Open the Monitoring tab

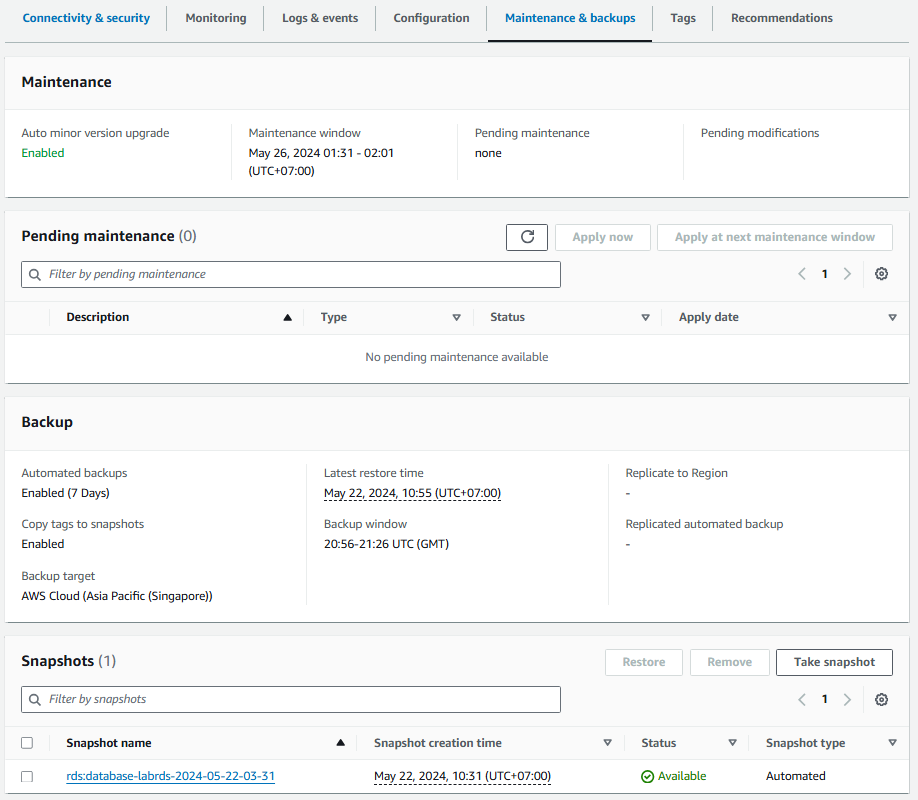click(216, 18)
